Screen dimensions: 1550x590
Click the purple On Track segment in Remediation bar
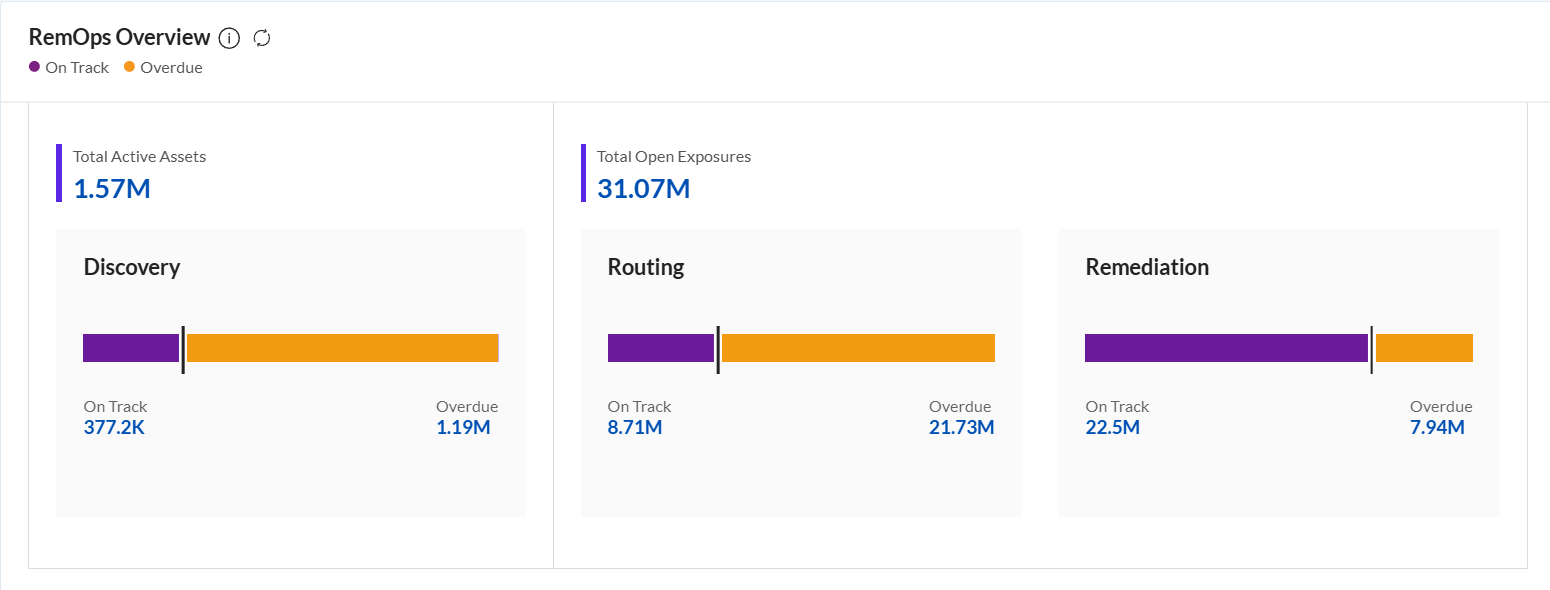point(1226,348)
